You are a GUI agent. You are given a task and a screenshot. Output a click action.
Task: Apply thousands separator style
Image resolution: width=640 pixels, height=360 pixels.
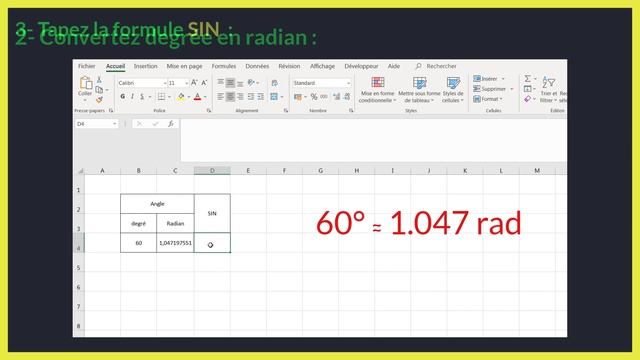(x=324, y=97)
